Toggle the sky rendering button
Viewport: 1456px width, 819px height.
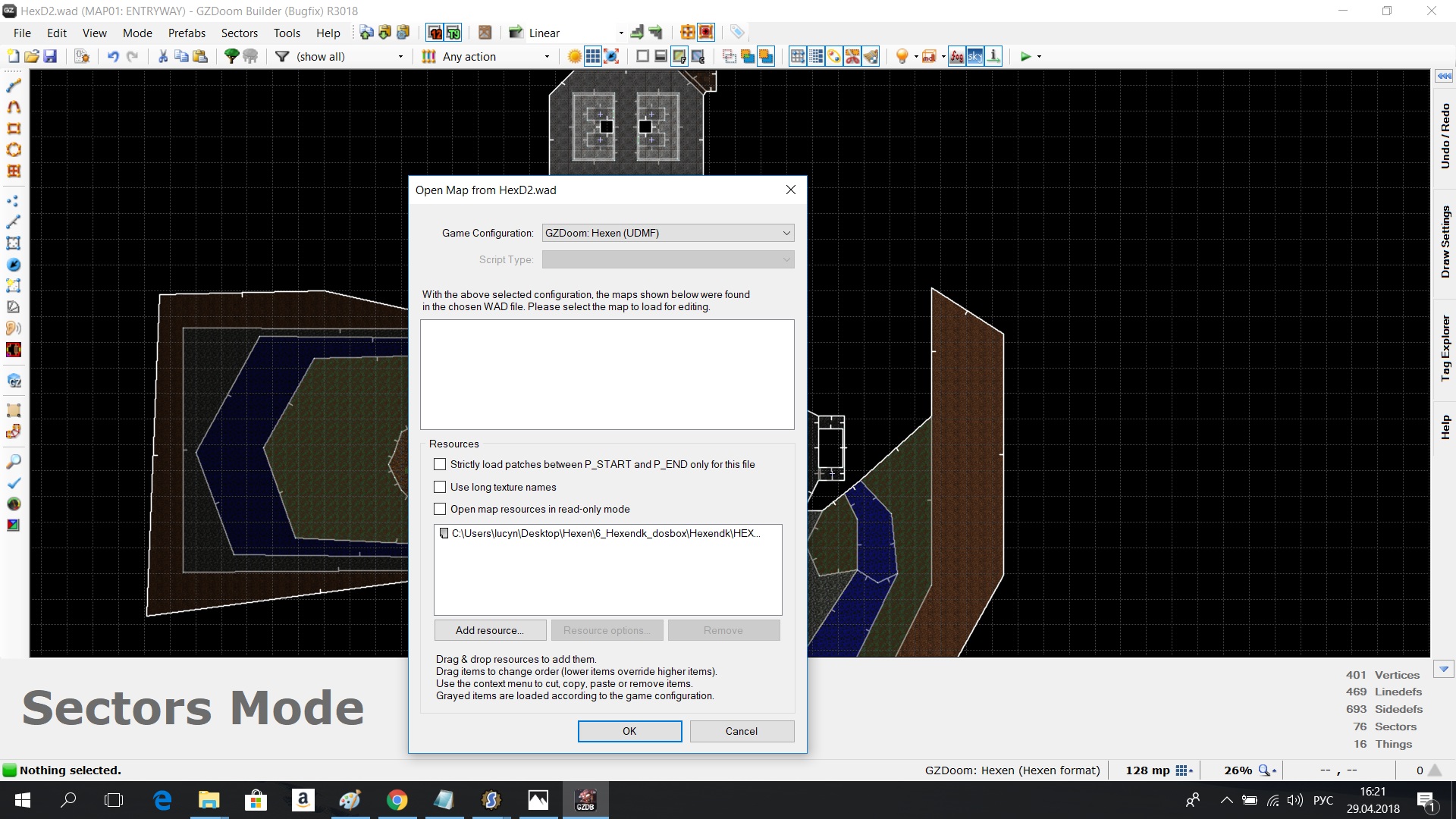click(975, 56)
